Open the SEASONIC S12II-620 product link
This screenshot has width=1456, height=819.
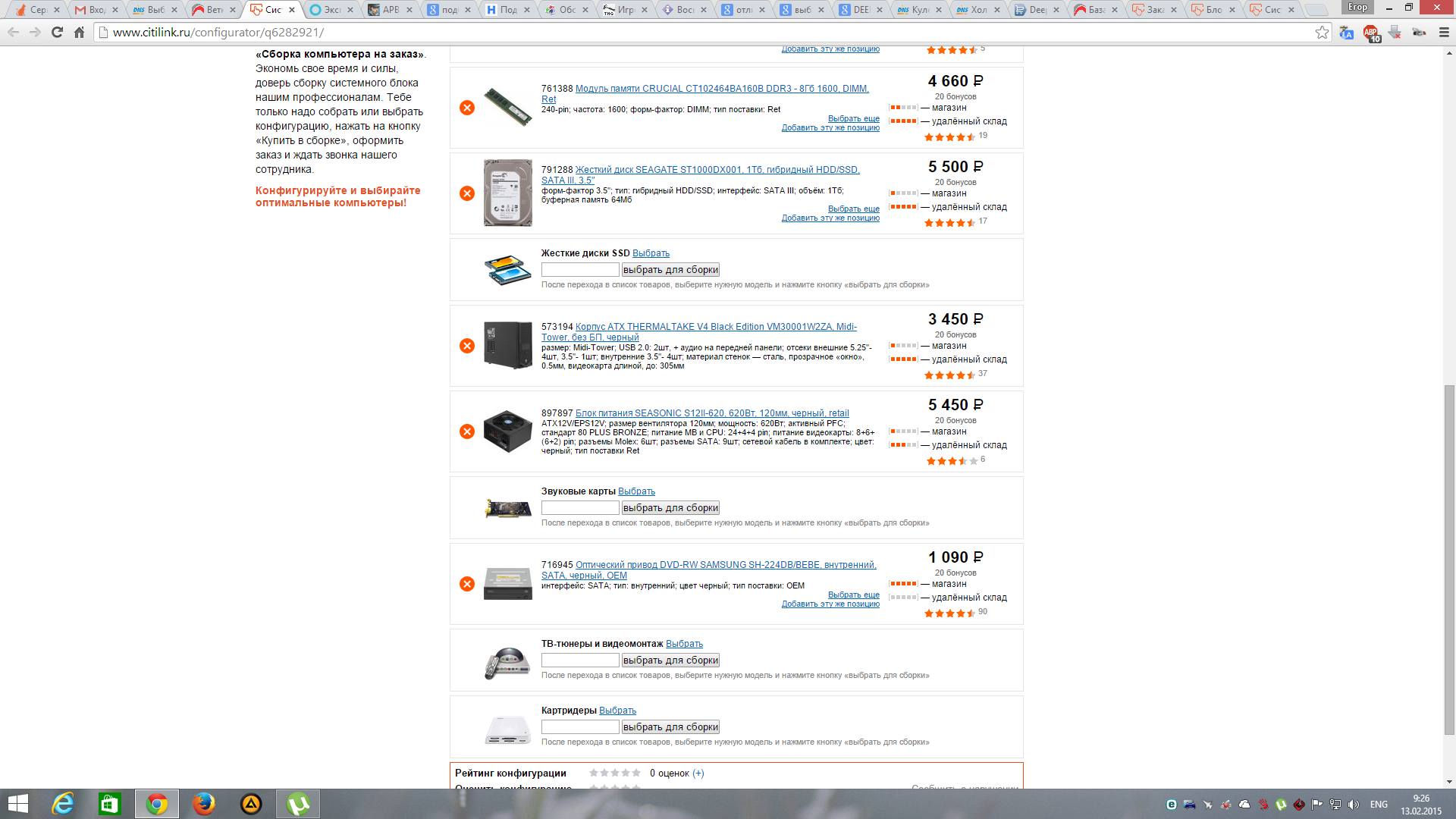point(712,413)
